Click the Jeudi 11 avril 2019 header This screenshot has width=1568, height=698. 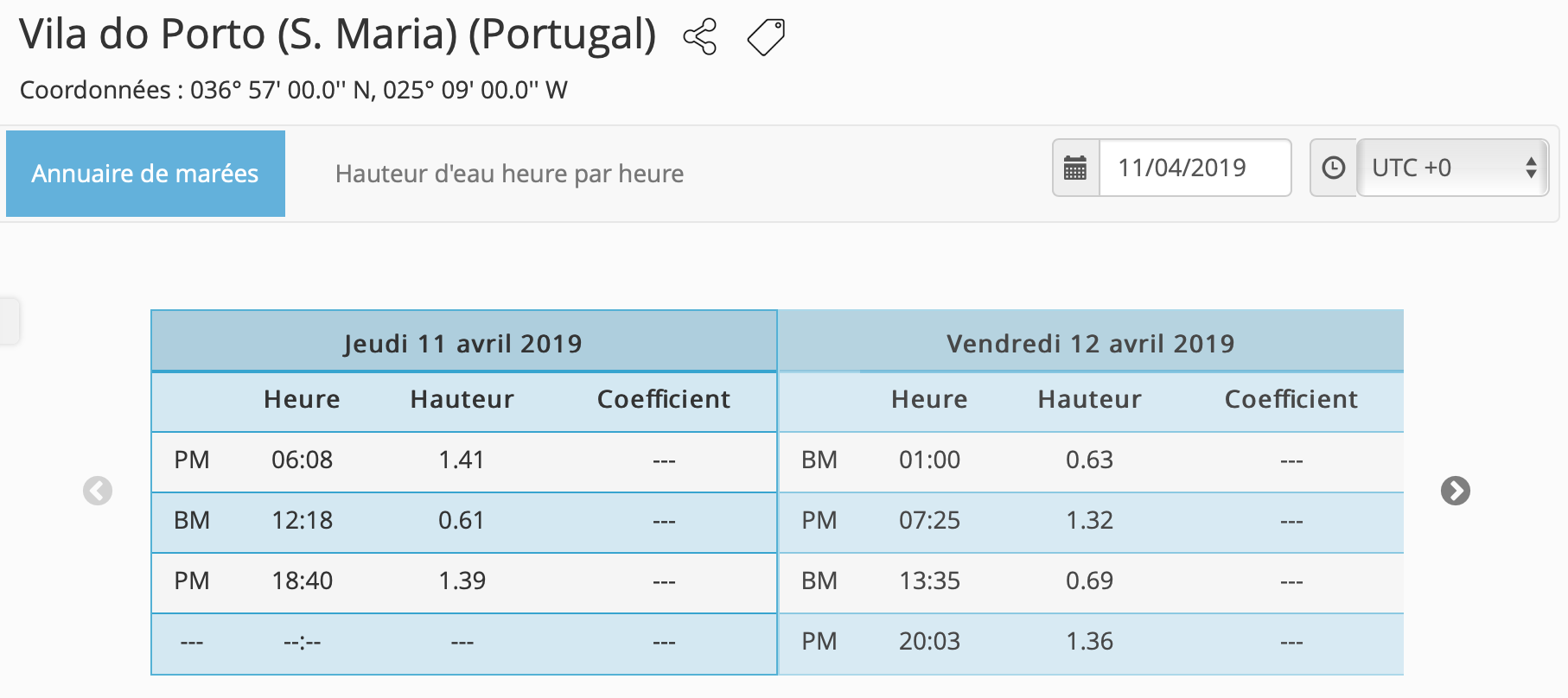coord(463,343)
